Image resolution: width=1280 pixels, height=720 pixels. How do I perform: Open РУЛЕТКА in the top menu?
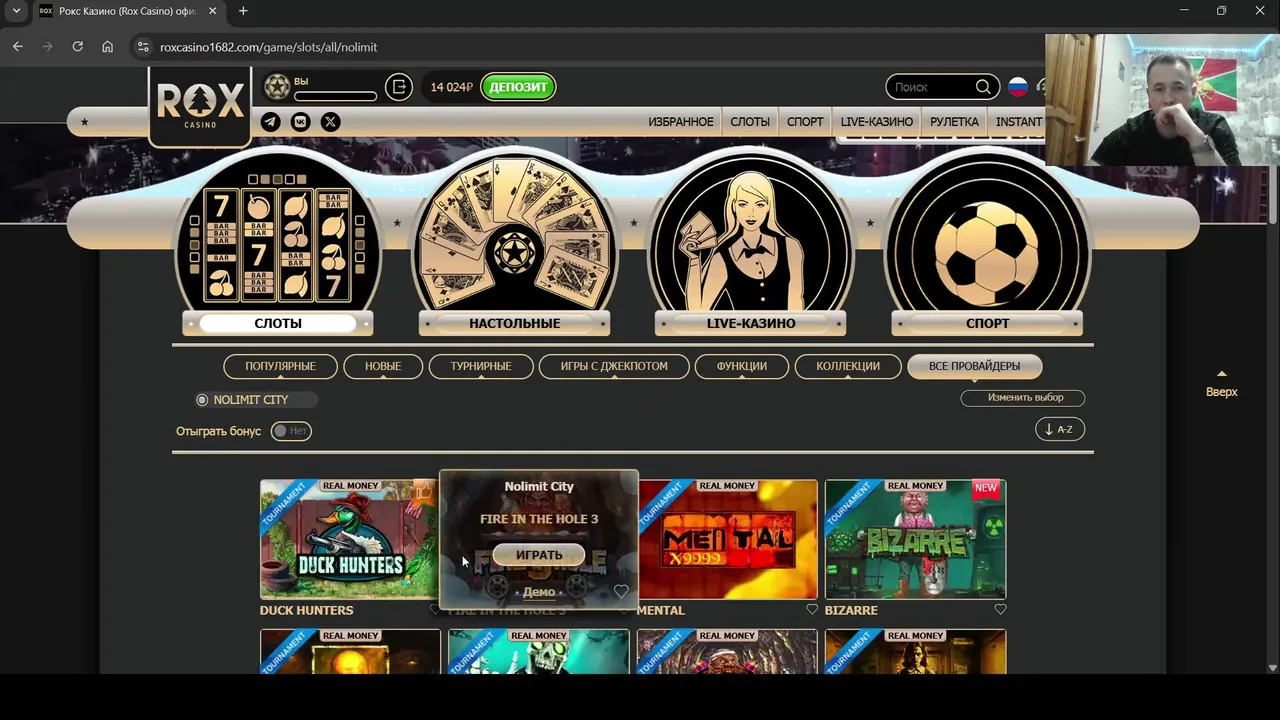(x=954, y=122)
